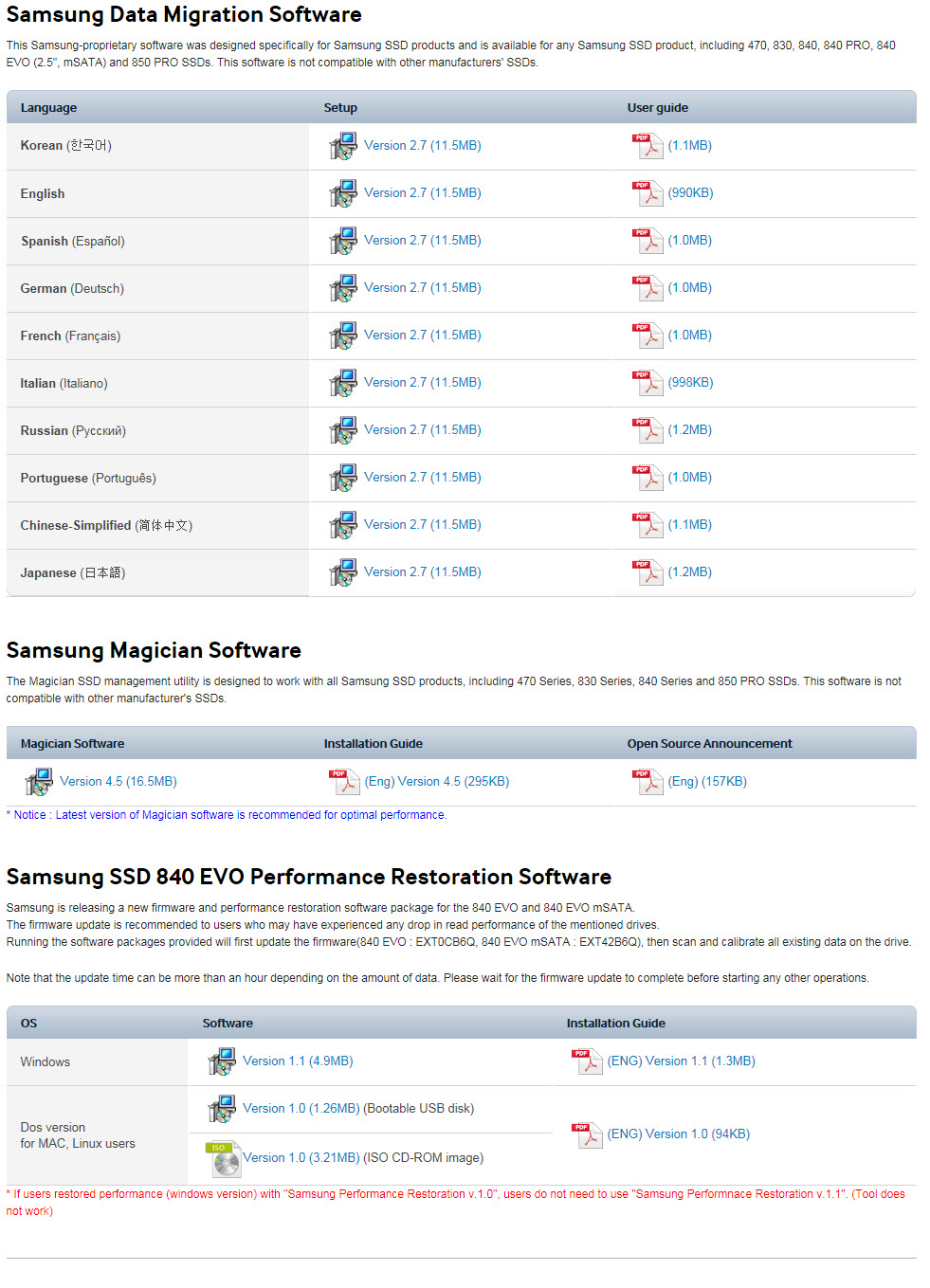Viewport: 930px width, 1288px height.
Task: Click the PDF user guide icon for Chinese-Simplified
Action: [x=647, y=525]
